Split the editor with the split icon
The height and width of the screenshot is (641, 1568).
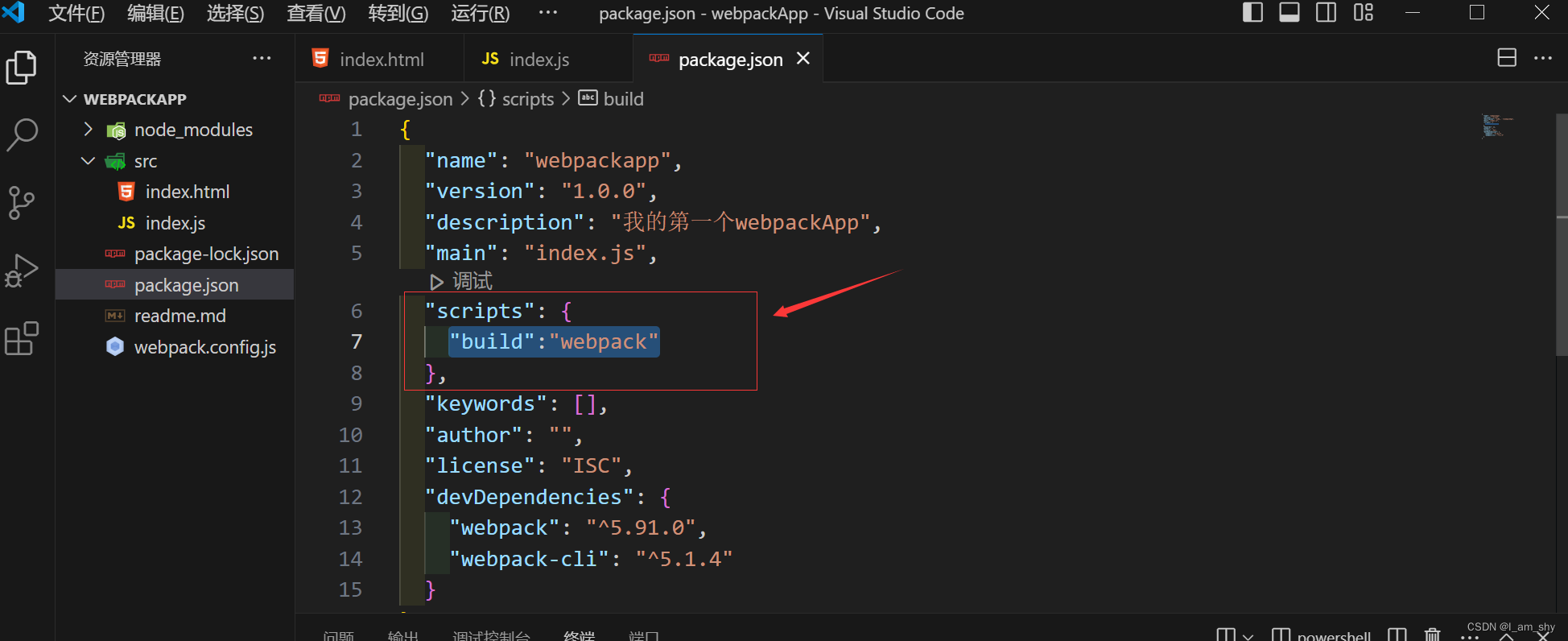click(1507, 58)
